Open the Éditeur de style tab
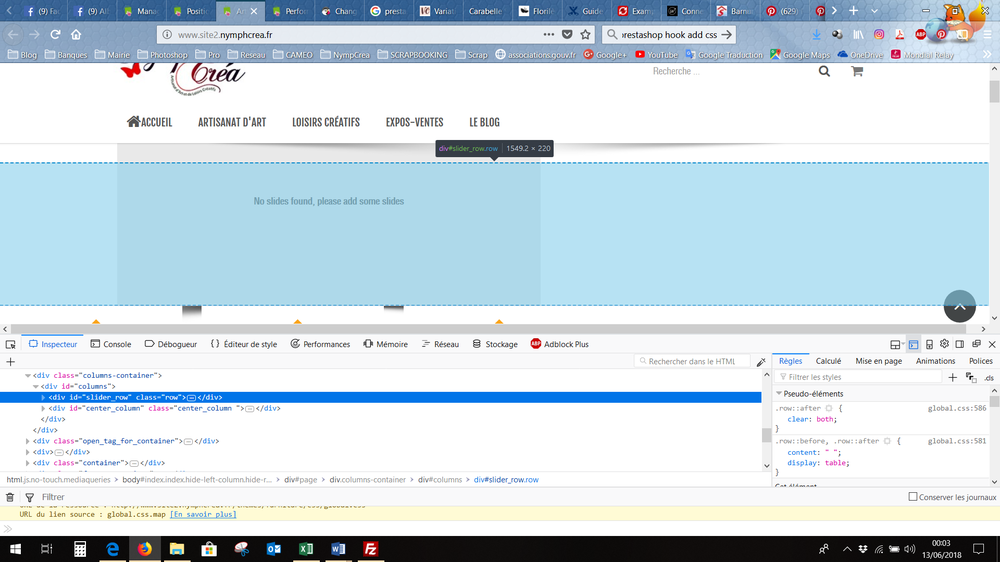The width and height of the screenshot is (1000, 562). pyautogui.click(x=244, y=344)
